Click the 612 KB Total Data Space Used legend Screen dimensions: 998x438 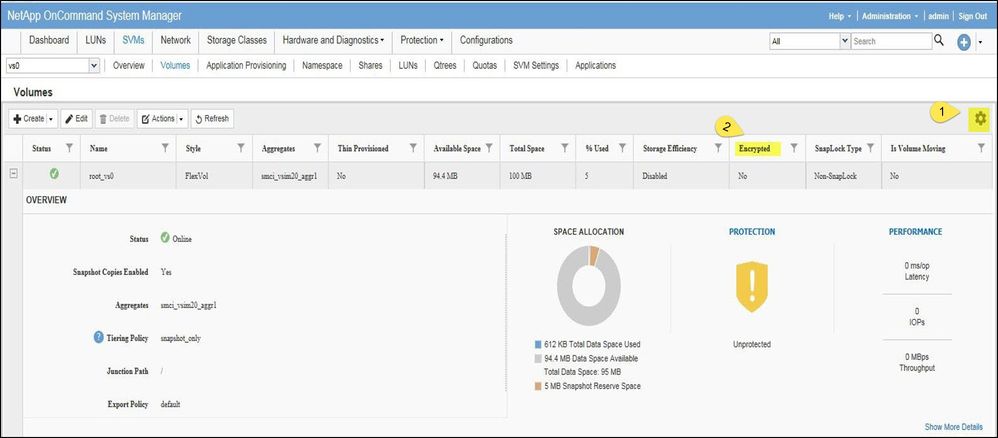pos(587,344)
